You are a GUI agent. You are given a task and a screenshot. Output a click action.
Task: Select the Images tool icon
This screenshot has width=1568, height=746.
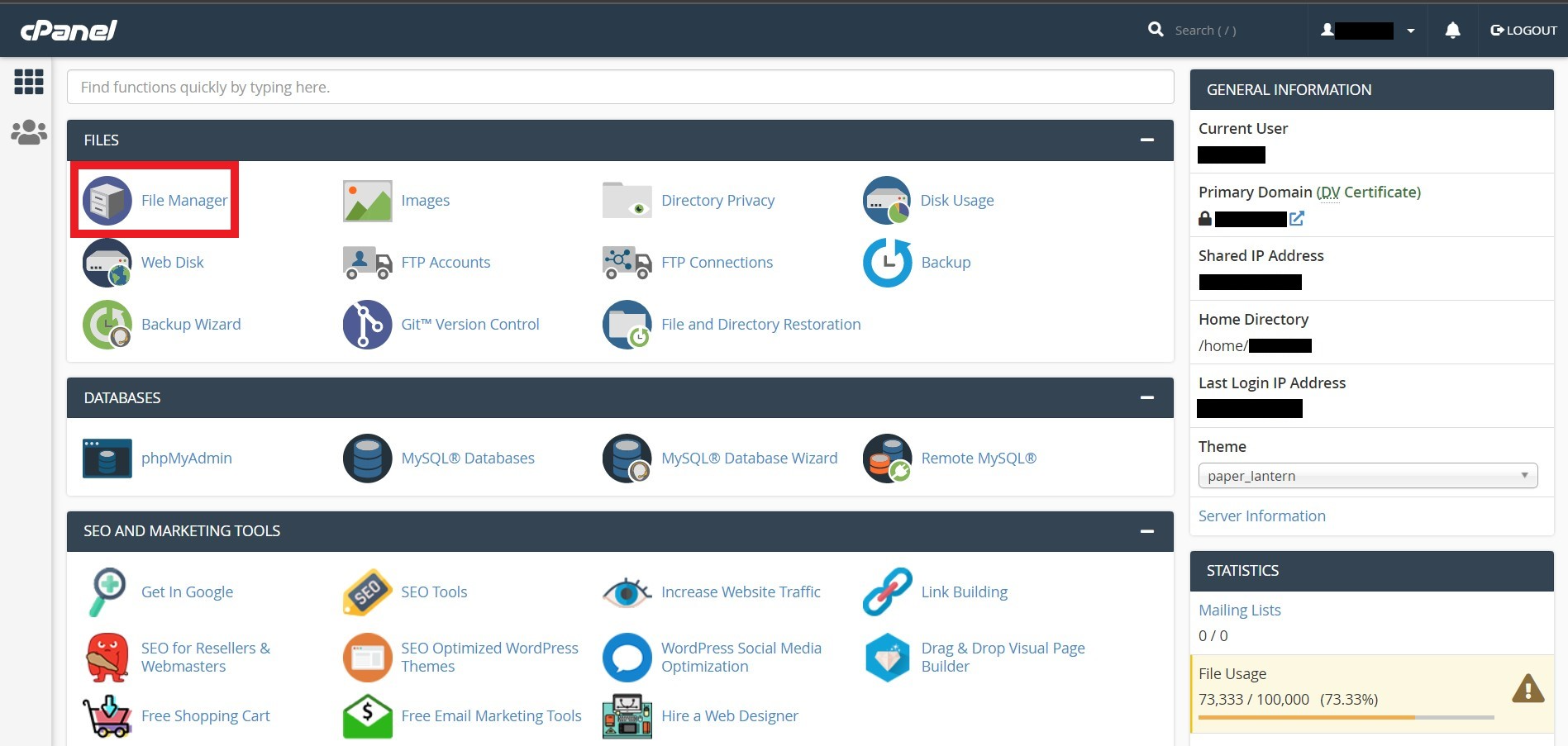[x=366, y=200]
